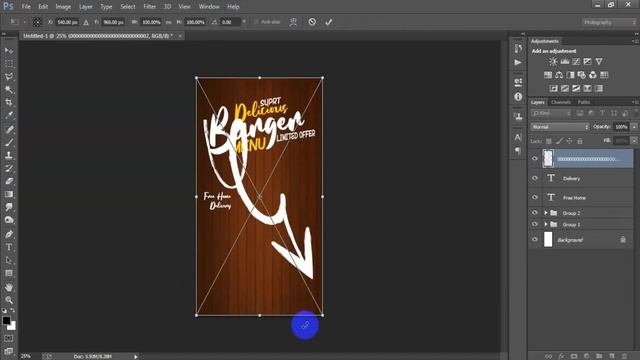Image resolution: width=640 pixels, height=360 pixels.
Task: Switch to the Paths tab
Action: [x=584, y=102]
